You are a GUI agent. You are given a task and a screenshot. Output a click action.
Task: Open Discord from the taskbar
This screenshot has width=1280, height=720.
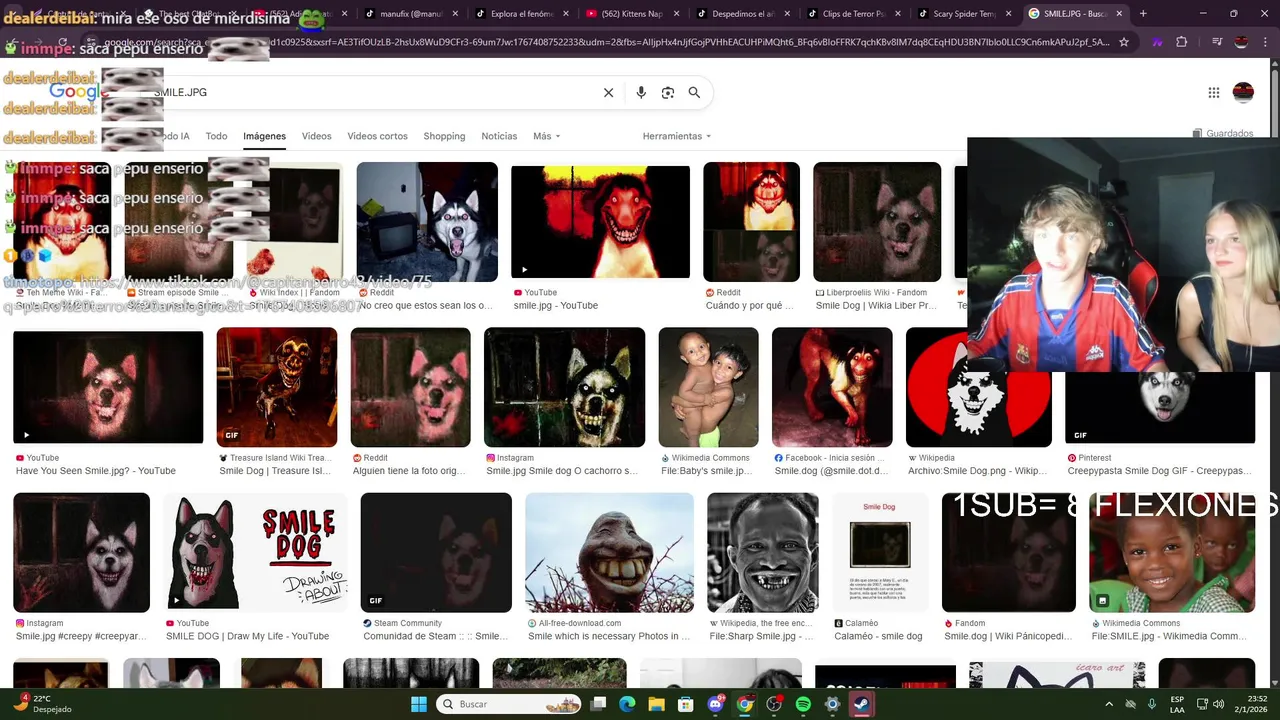pos(715,704)
